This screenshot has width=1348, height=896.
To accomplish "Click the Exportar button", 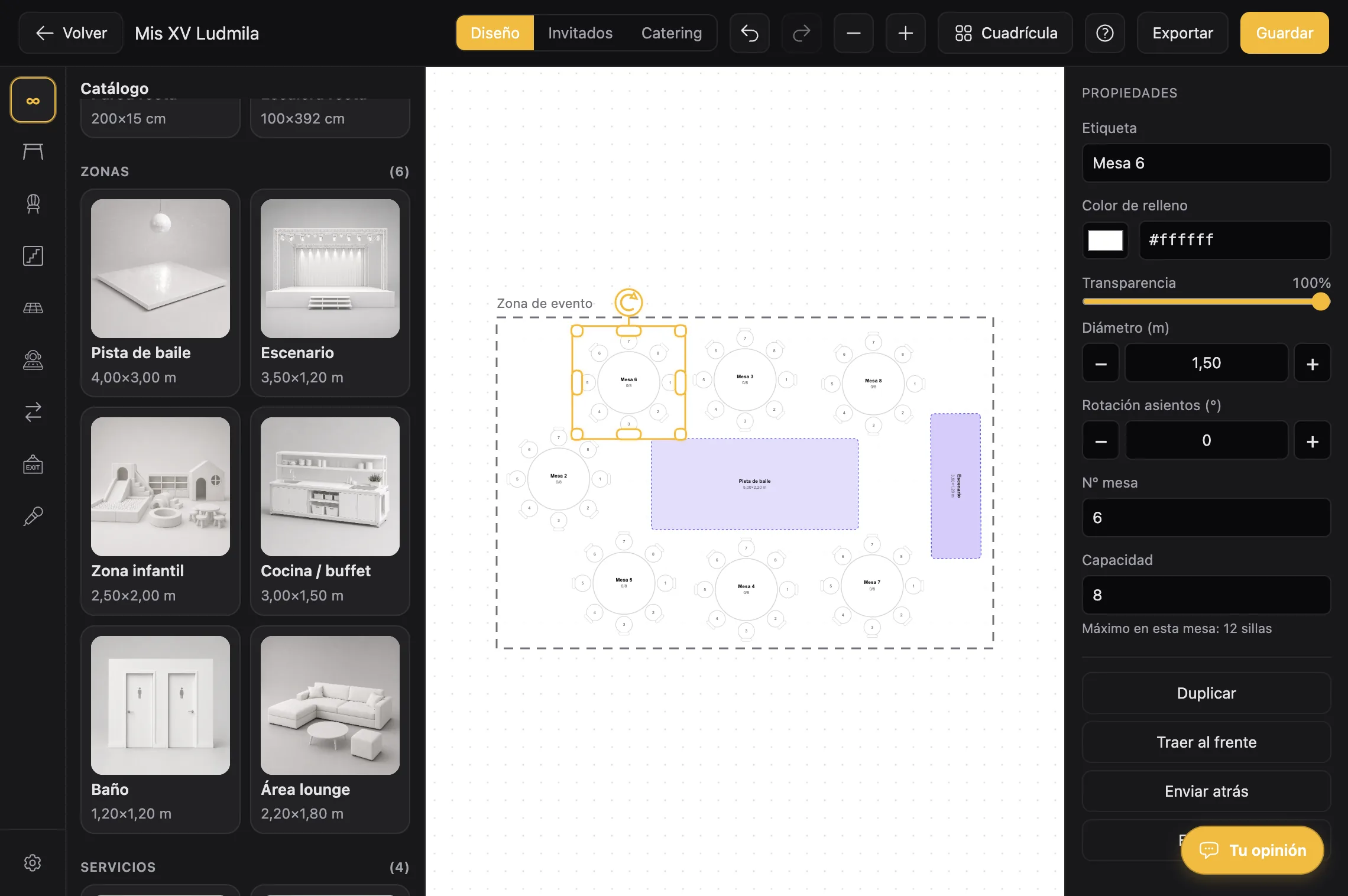I will [1183, 33].
